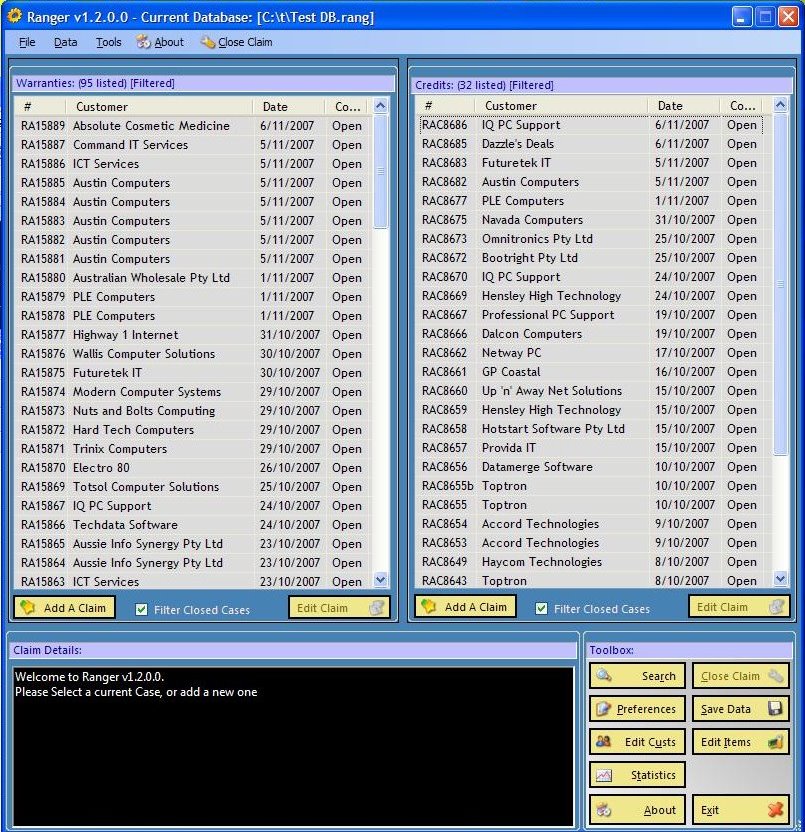
Task: Toggle Filter Closed Cases under Credits
Action: (541, 608)
